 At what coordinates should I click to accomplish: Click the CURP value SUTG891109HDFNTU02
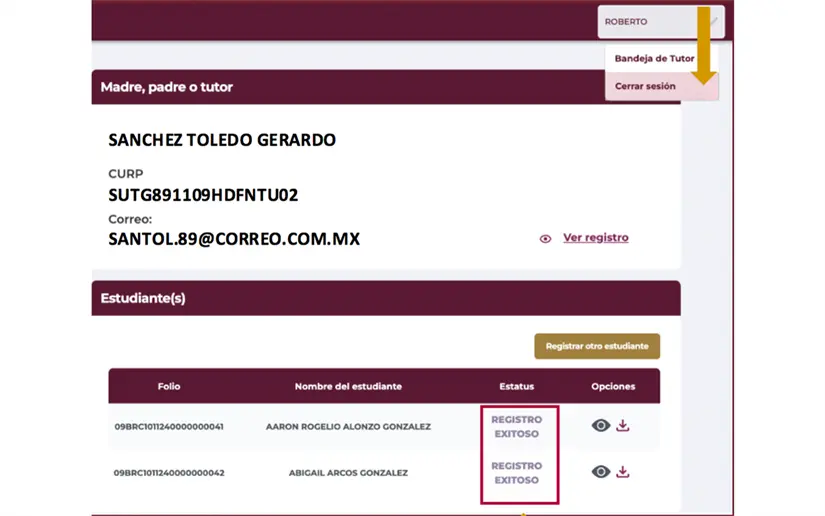[x=203, y=195]
